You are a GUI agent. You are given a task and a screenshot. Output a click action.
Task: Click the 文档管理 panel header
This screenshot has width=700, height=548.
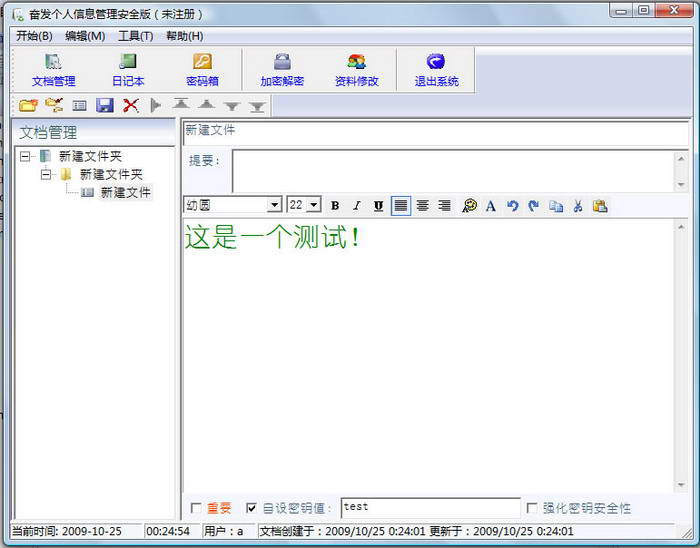click(93, 132)
